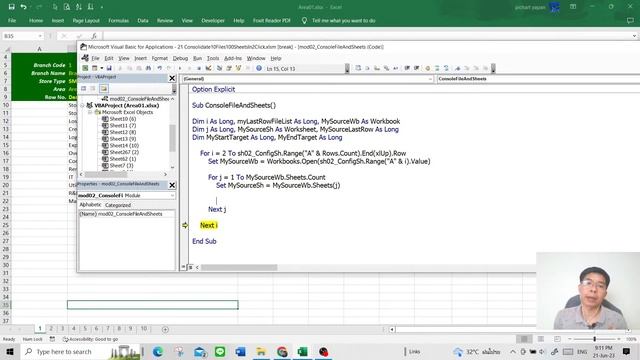Select Sheet14 (10) in the project tree
The height and width of the screenshot is (360, 640).
pyautogui.click(x=124, y=145)
